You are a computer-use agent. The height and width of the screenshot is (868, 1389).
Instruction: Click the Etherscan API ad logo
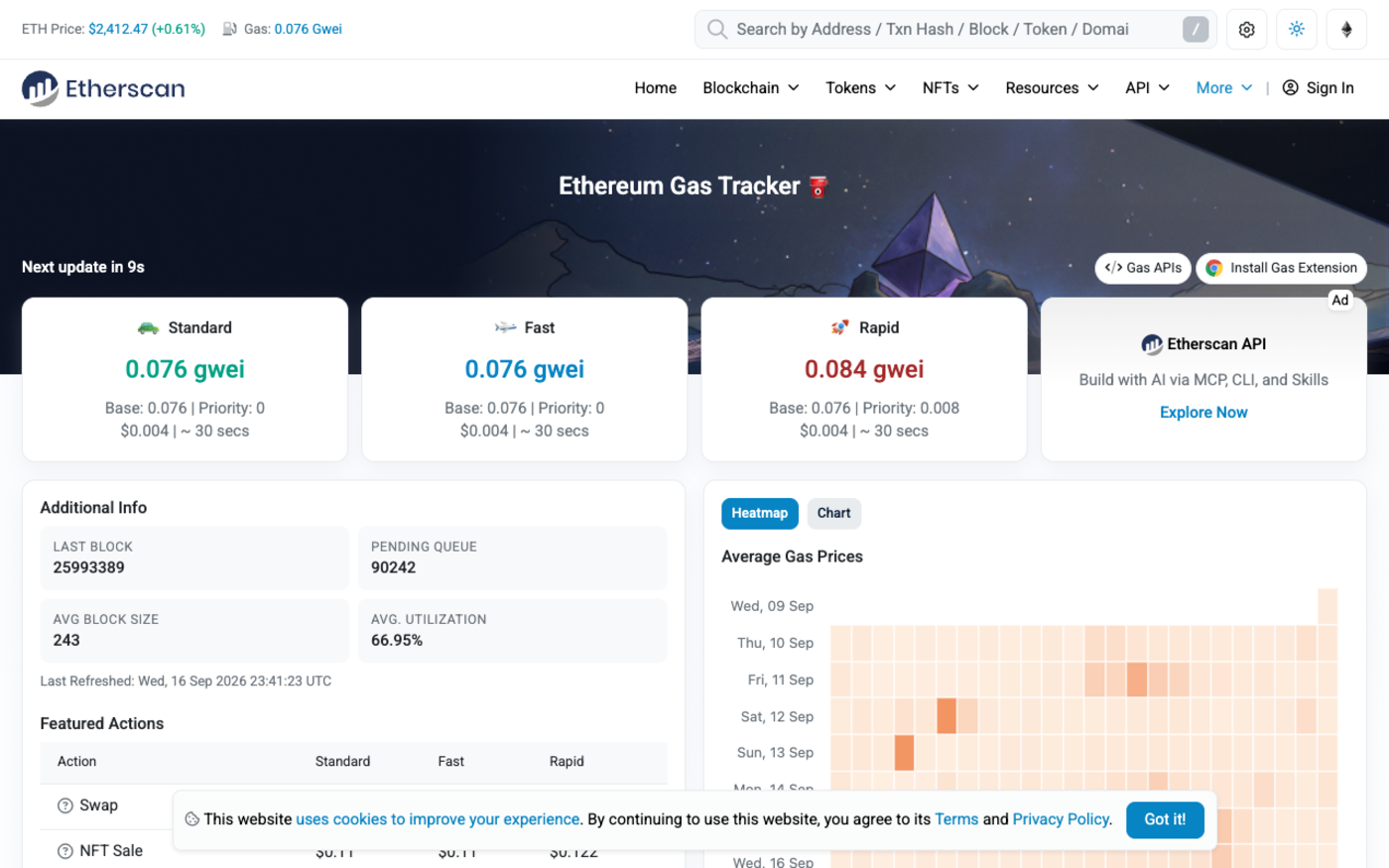pyautogui.click(x=1152, y=344)
